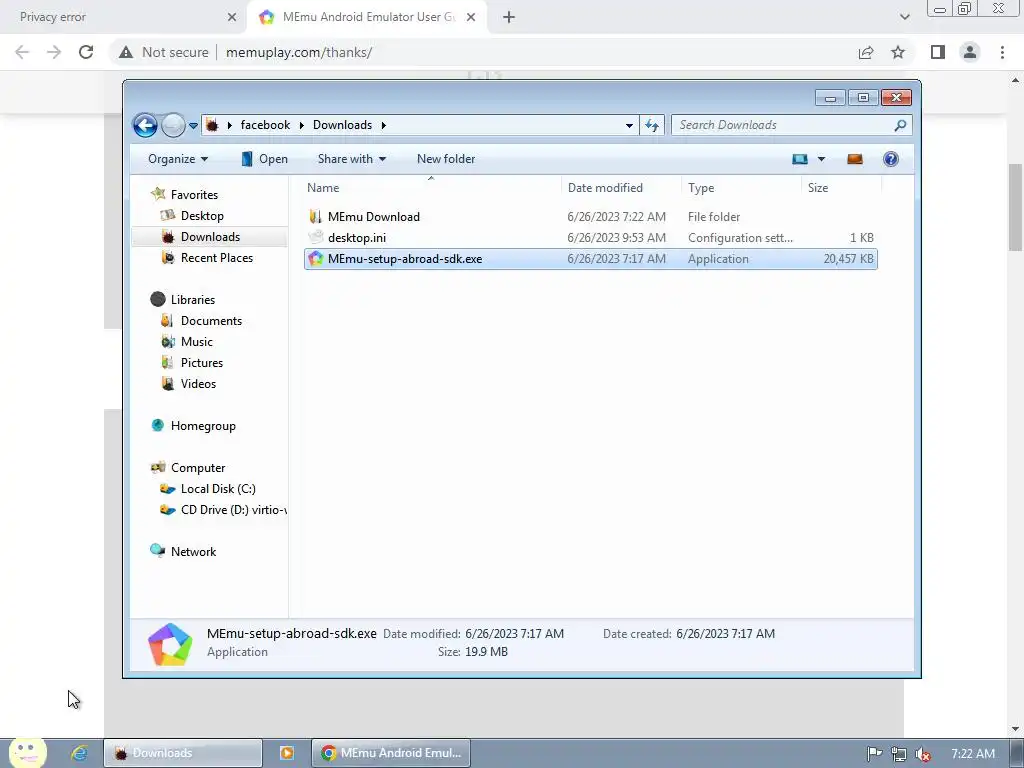Click the MEmu-setup-abroad-sdk.exe application icon
The width and height of the screenshot is (1024, 768).
click(x=315, y=259)
